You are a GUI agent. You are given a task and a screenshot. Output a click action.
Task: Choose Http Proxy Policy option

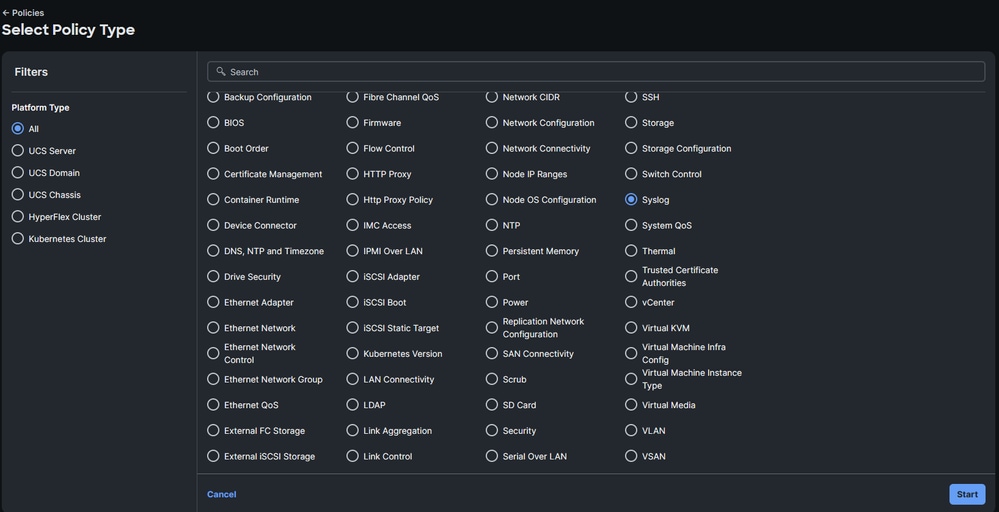(x=352, y=199)
